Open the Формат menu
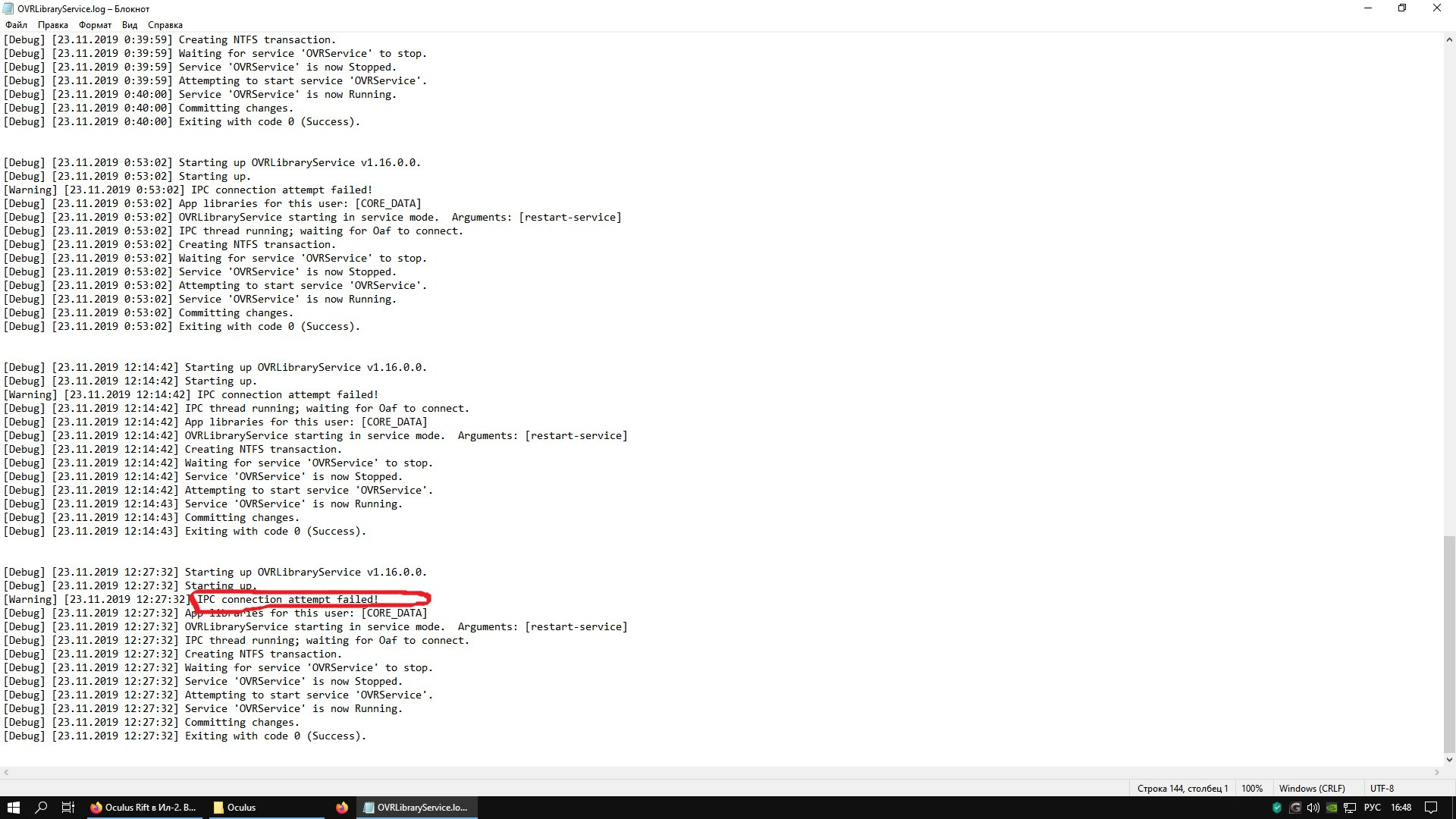The width and height of the screenshot is (1456, 819). [95, 25]
